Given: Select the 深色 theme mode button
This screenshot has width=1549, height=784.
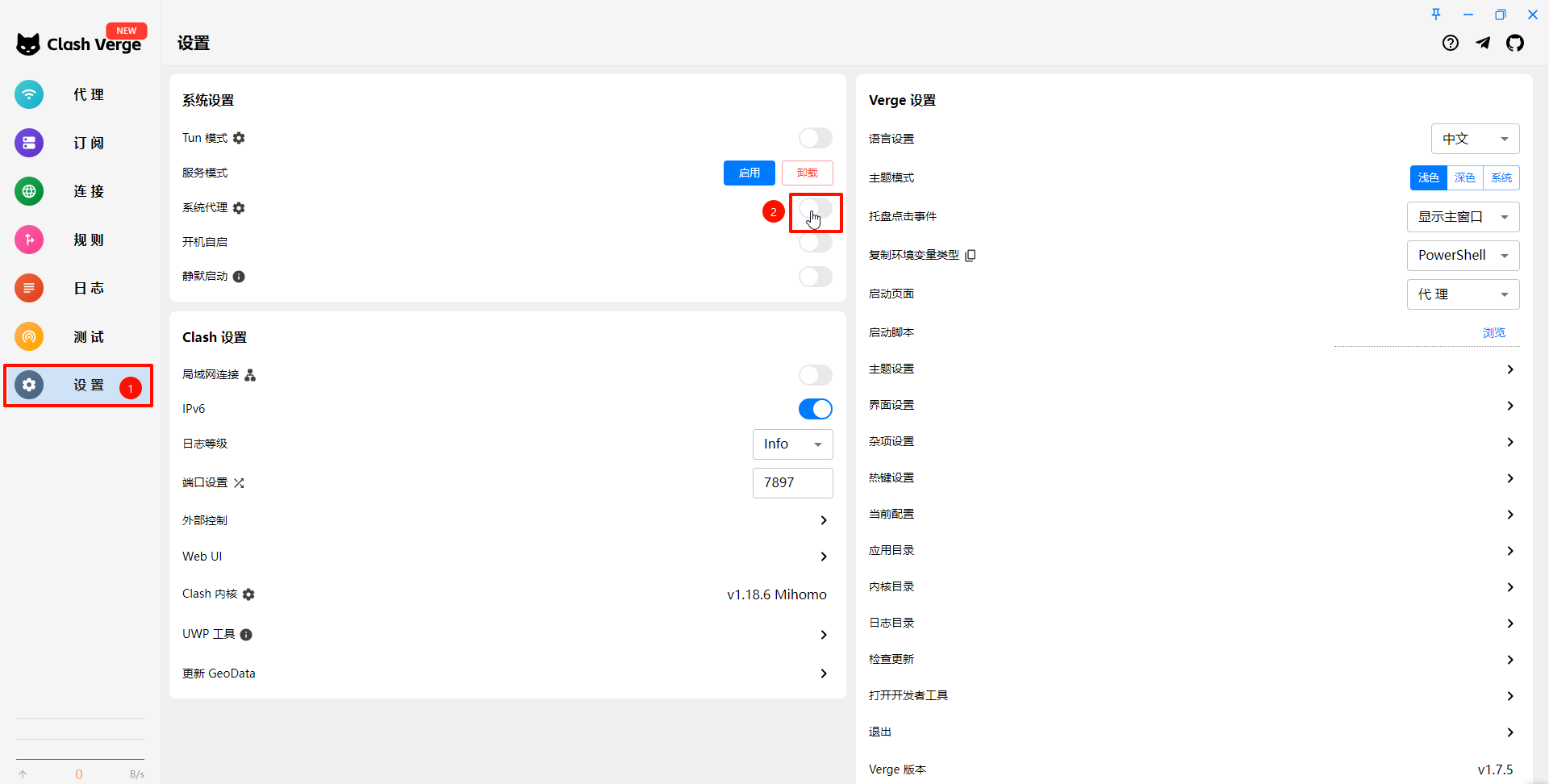Looking at the screenshot, I should tap(1465, 178).
